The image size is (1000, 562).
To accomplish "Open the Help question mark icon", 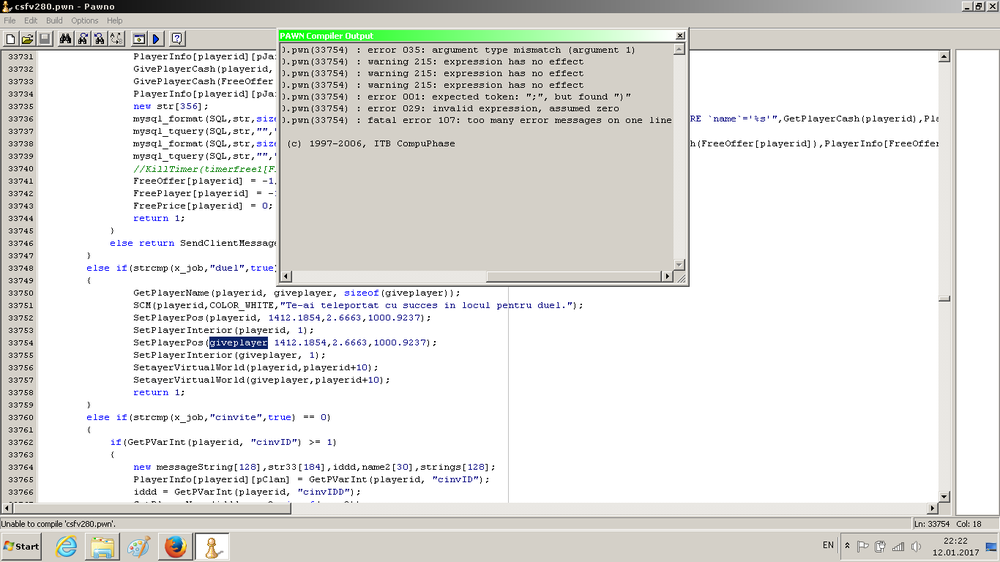I will [x=177, y=39].
